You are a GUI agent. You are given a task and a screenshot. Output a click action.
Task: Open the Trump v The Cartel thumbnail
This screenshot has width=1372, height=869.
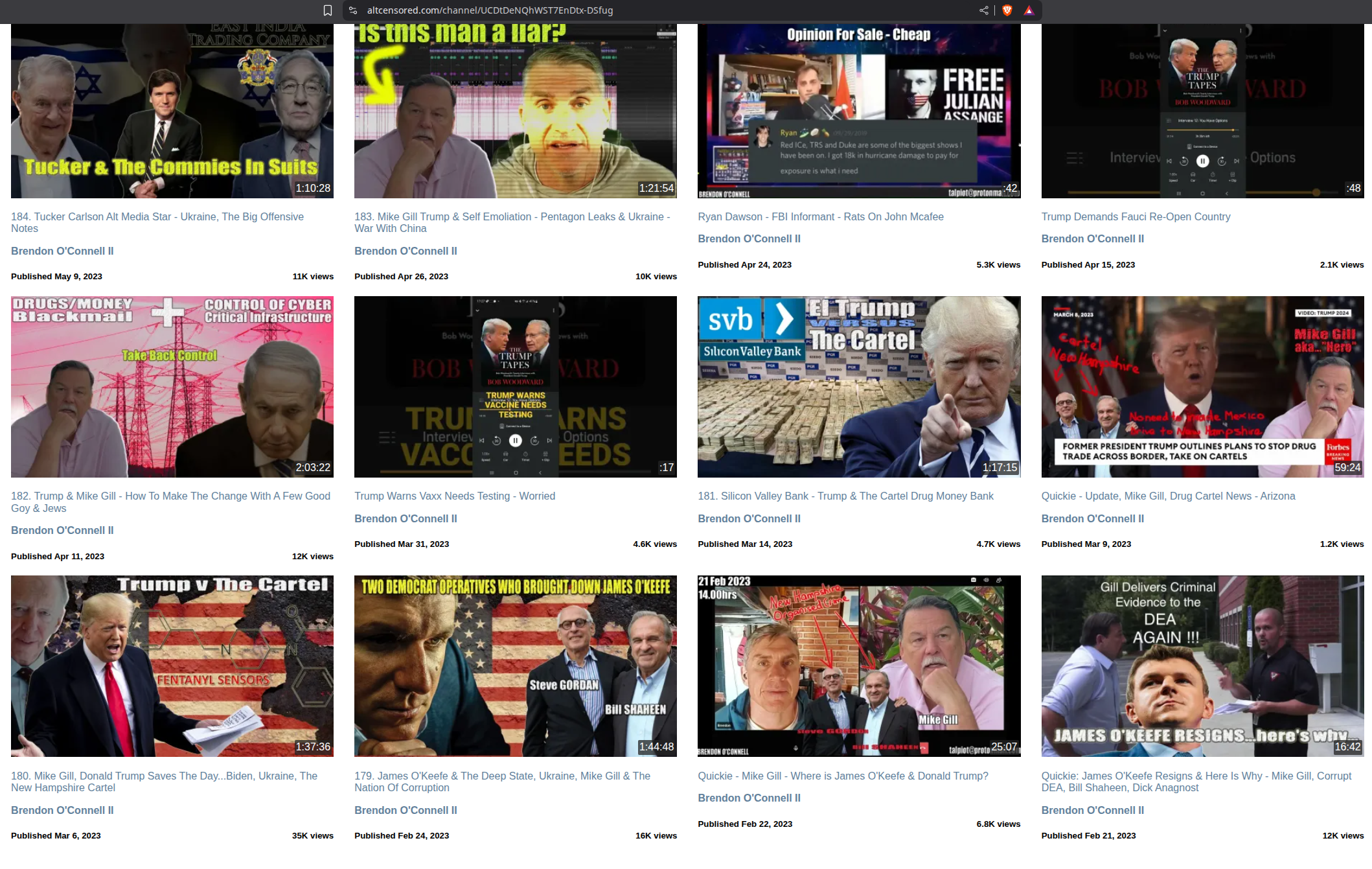(172, 666)
